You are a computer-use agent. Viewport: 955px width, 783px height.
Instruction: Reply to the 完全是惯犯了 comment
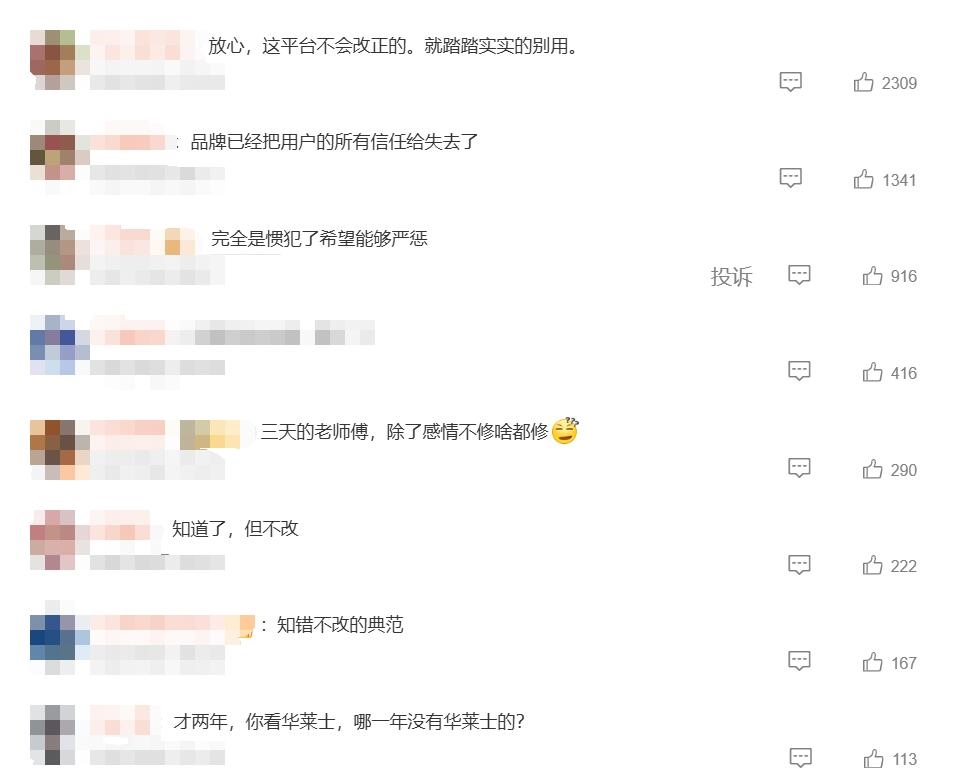(799, 275)
